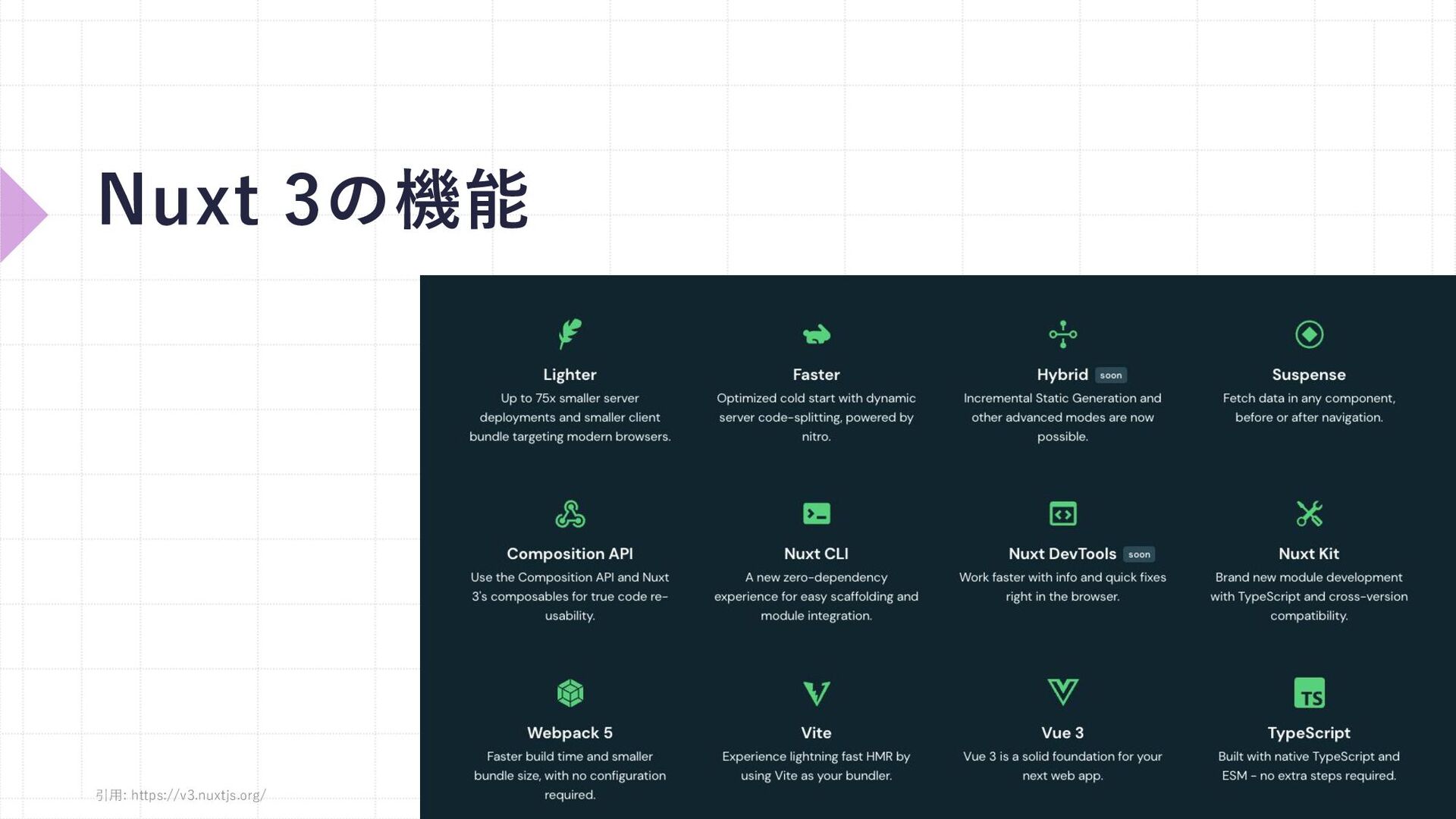
Task: Click the 'Vue 3' heading
Action: pos(1062,733)
